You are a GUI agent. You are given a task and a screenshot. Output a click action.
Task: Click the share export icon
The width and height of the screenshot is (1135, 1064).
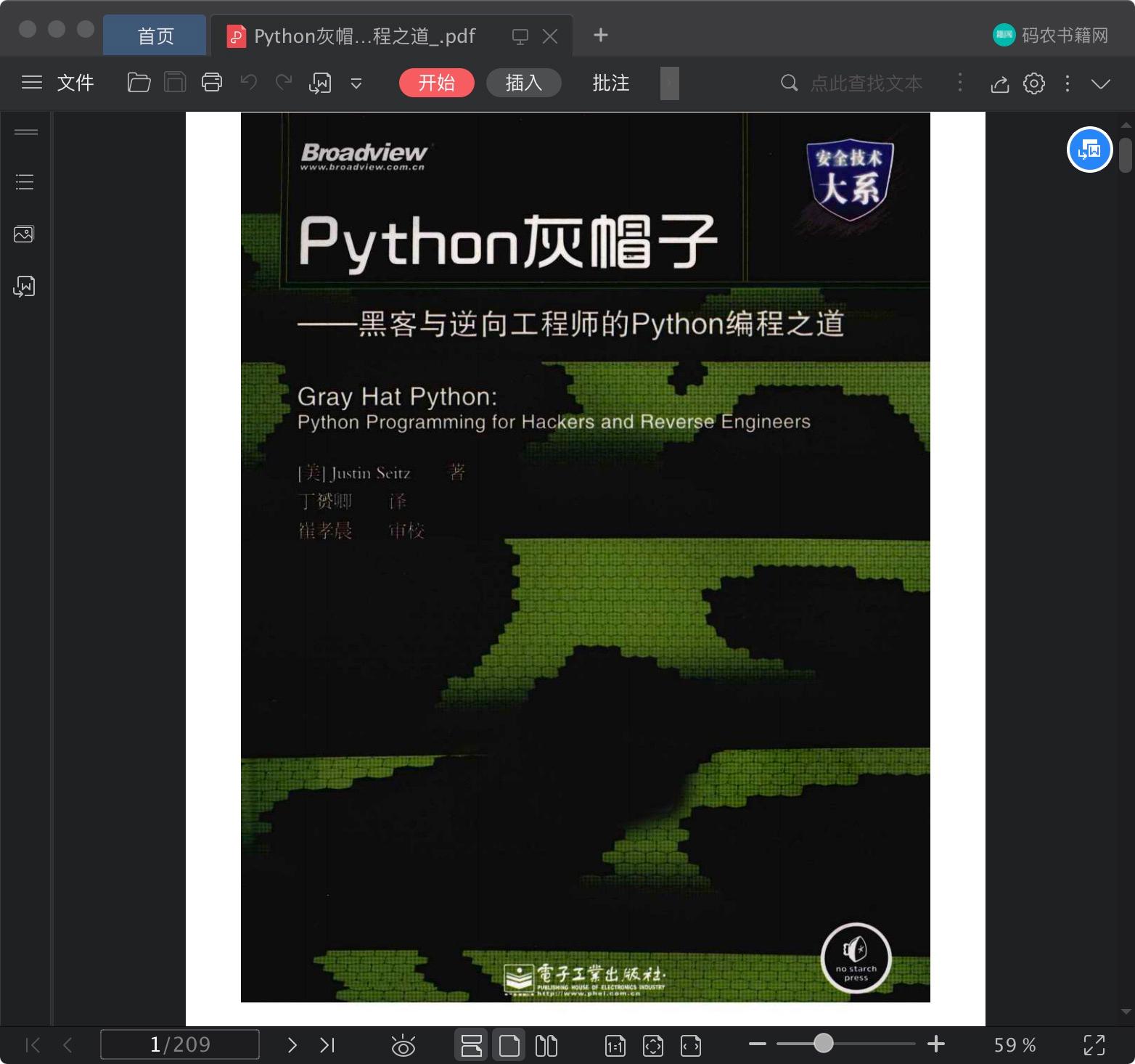pos(1000,83)
